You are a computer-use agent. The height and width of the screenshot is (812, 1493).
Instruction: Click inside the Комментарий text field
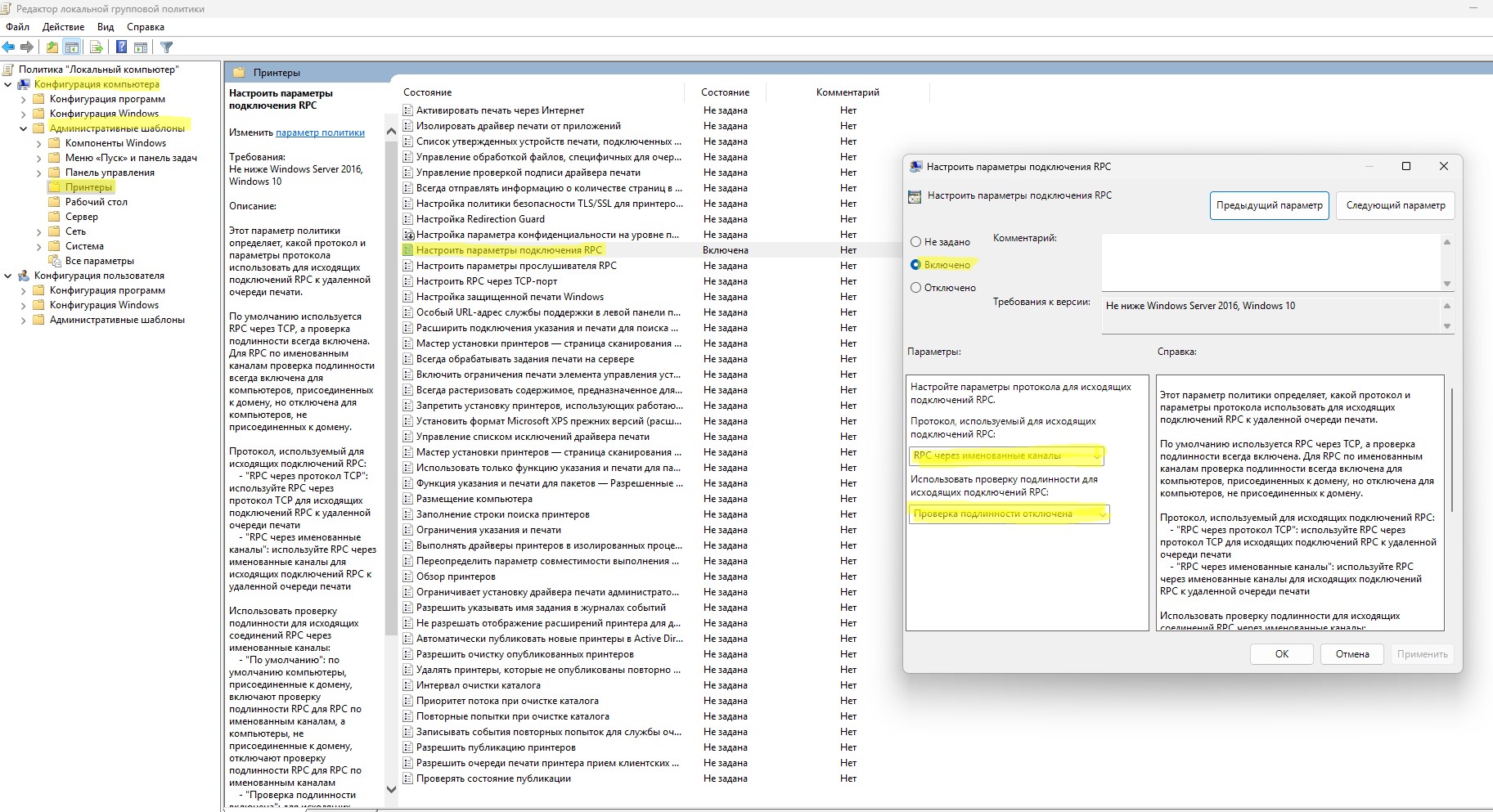coord(1271,262)
